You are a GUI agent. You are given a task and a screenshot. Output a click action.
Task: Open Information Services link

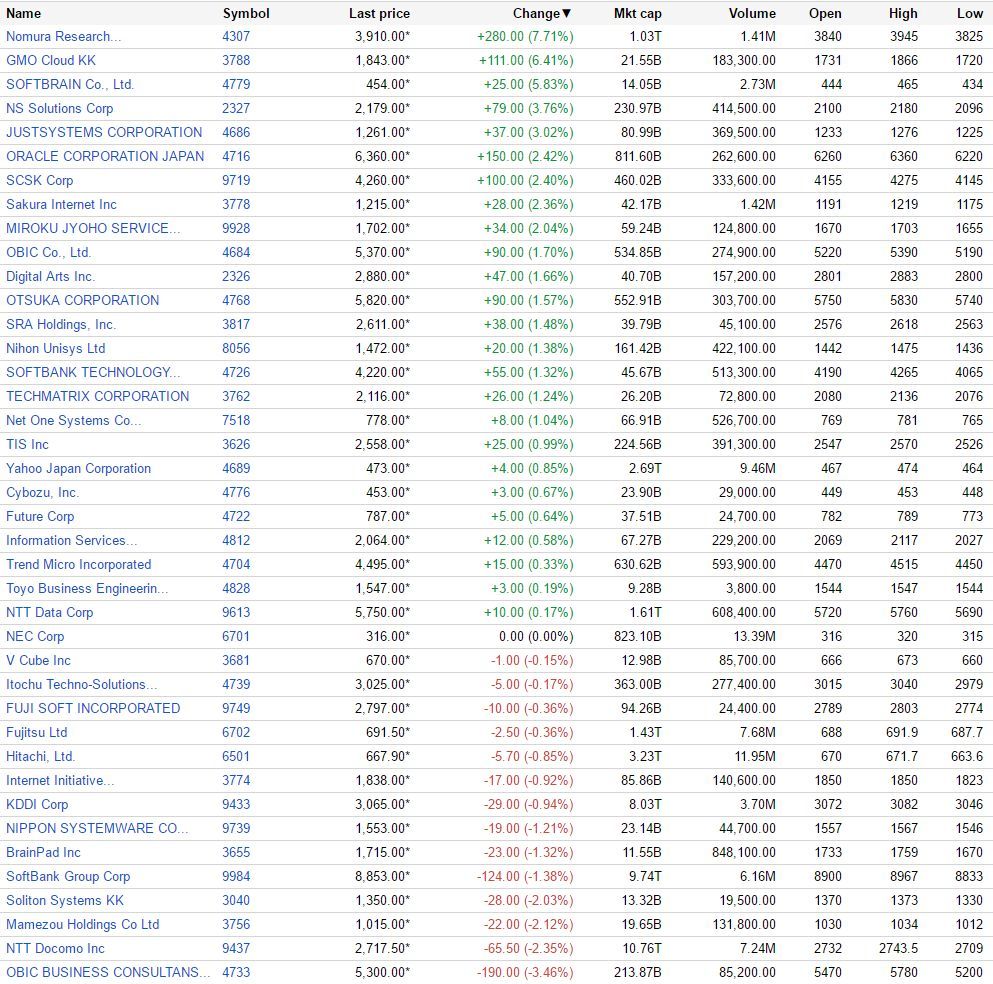point(72,541)
